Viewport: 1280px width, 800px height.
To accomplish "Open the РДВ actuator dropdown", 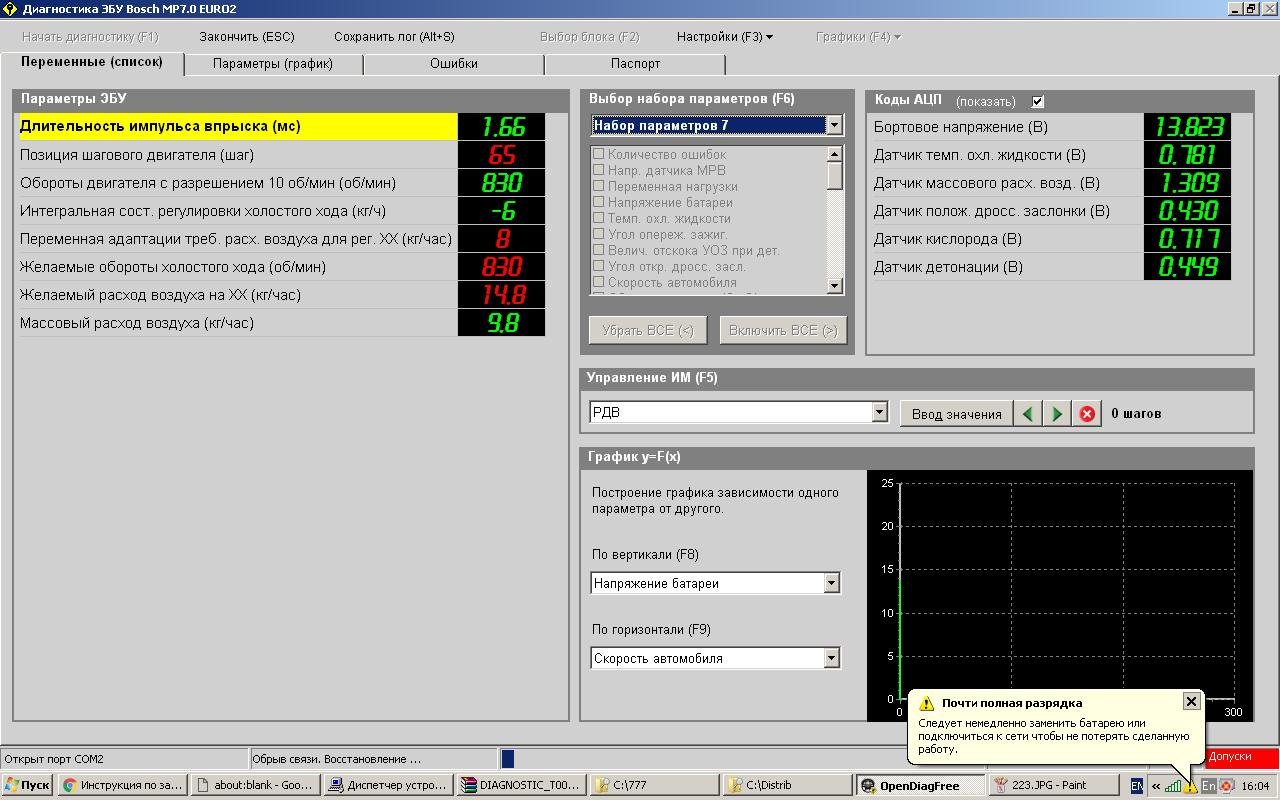I will pyautogui.click(x=879, y=412).
